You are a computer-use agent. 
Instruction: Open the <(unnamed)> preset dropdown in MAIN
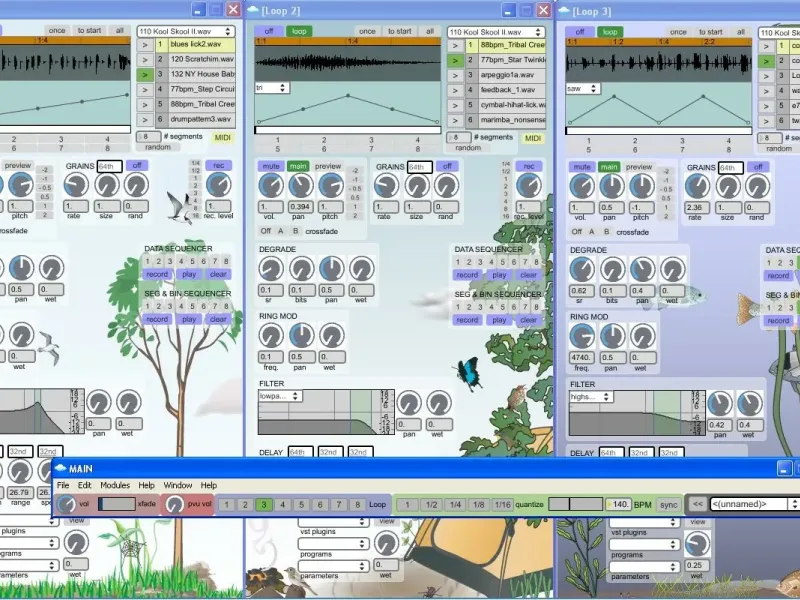[x=755, y=504]
